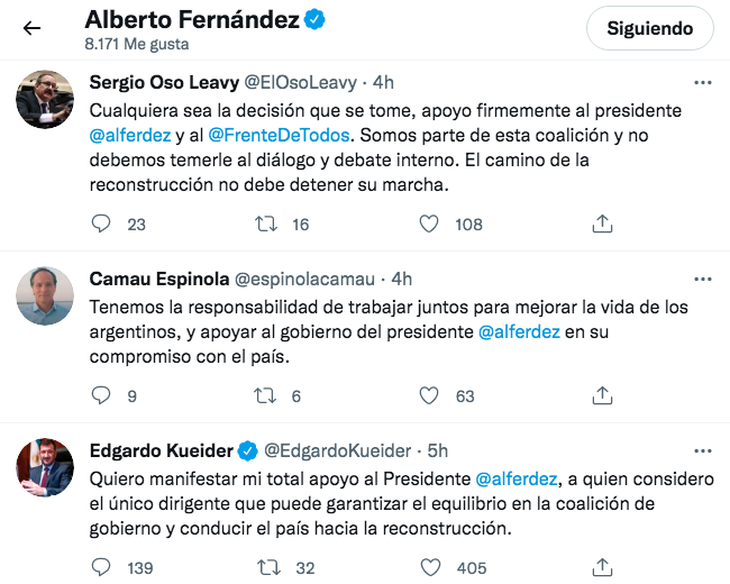Like Camau Espinola's tweet
Viewport: 730px width, 584px height.
coord(429,395)
